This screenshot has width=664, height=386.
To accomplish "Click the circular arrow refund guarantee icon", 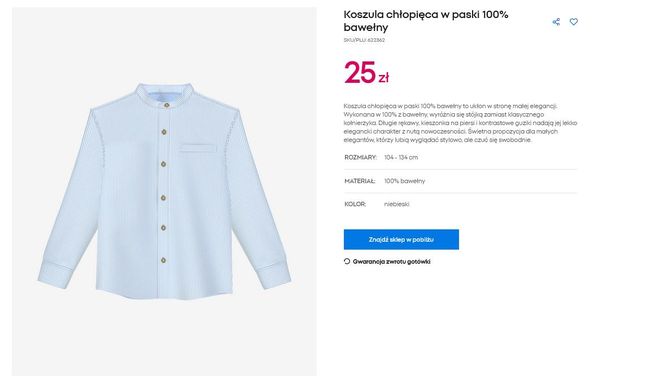I will 347,262.
